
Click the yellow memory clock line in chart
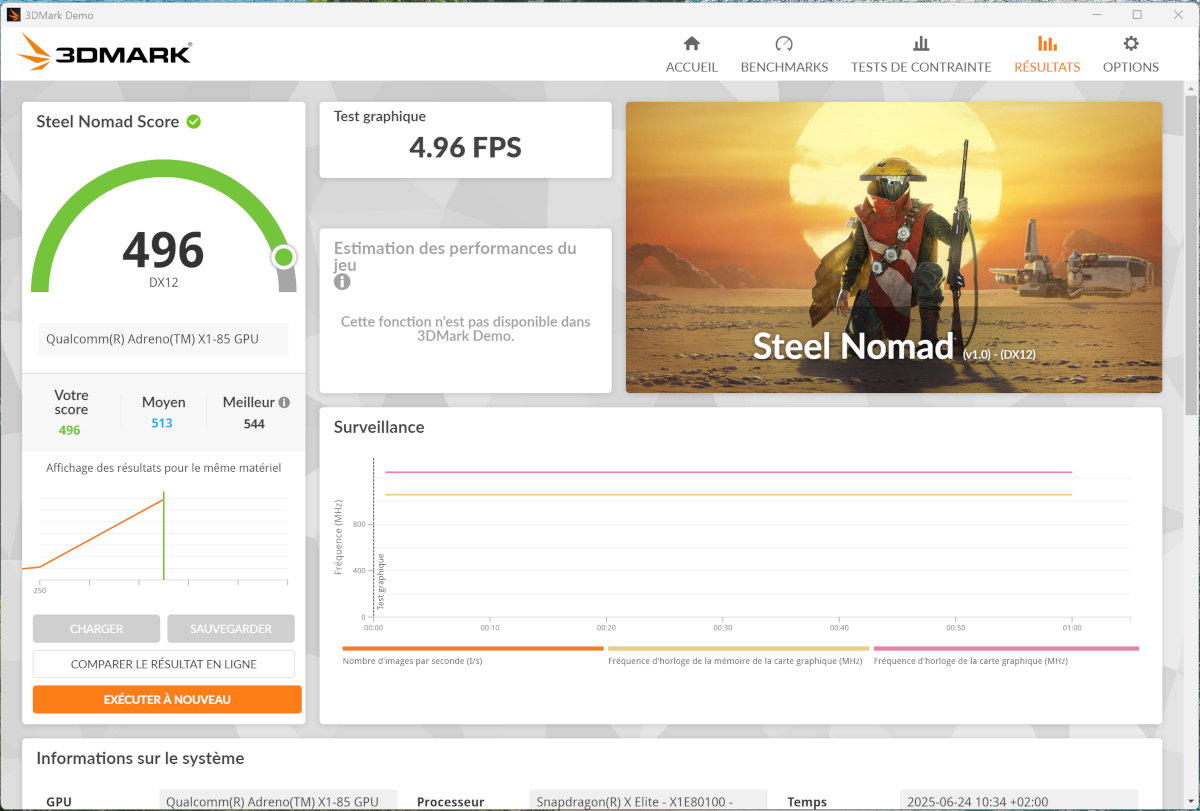(x=728, y=495)
